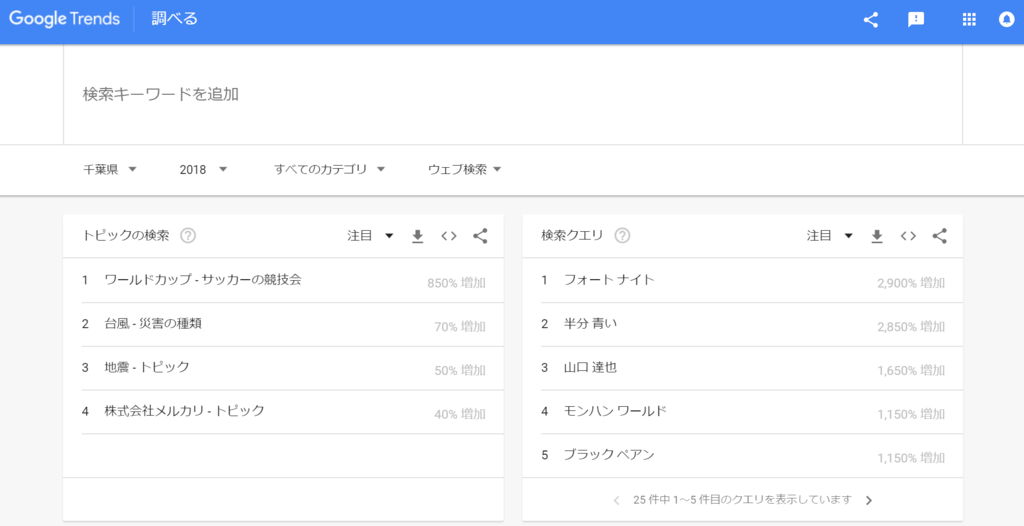
Task: Open the 2018 time range dropdown
Action: click(203, 170)
